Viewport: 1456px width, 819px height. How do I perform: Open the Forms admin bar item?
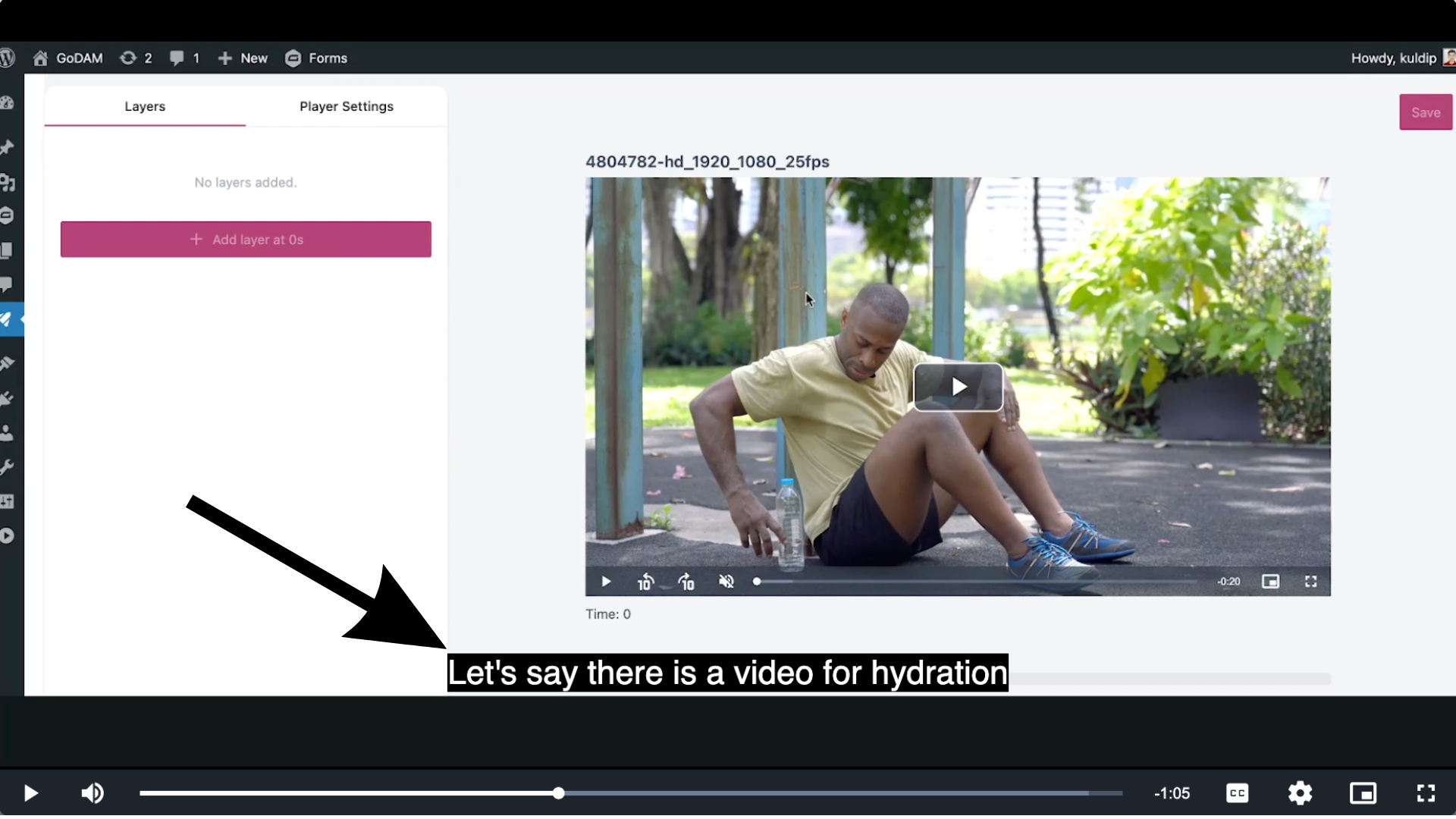click(316, 58)
